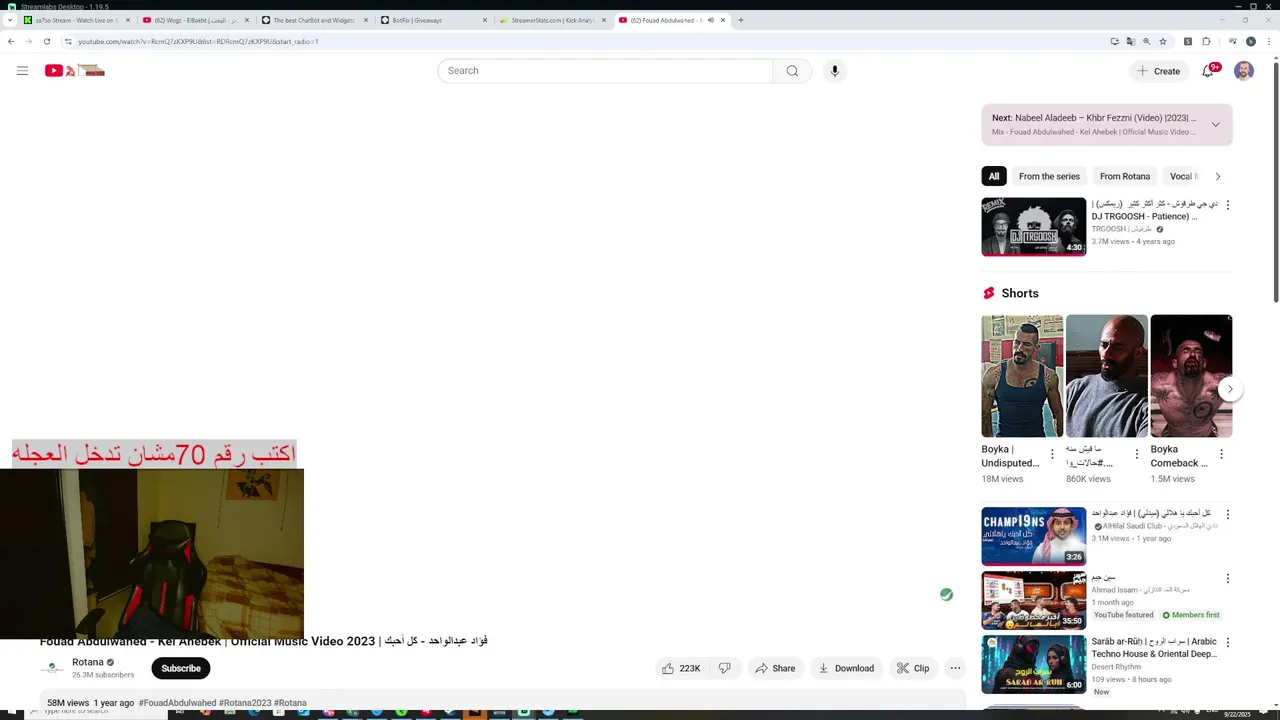Open the Boyka Undisputed short thumbnail
The image size is (1280, 720).
(x=1022, y=376)
